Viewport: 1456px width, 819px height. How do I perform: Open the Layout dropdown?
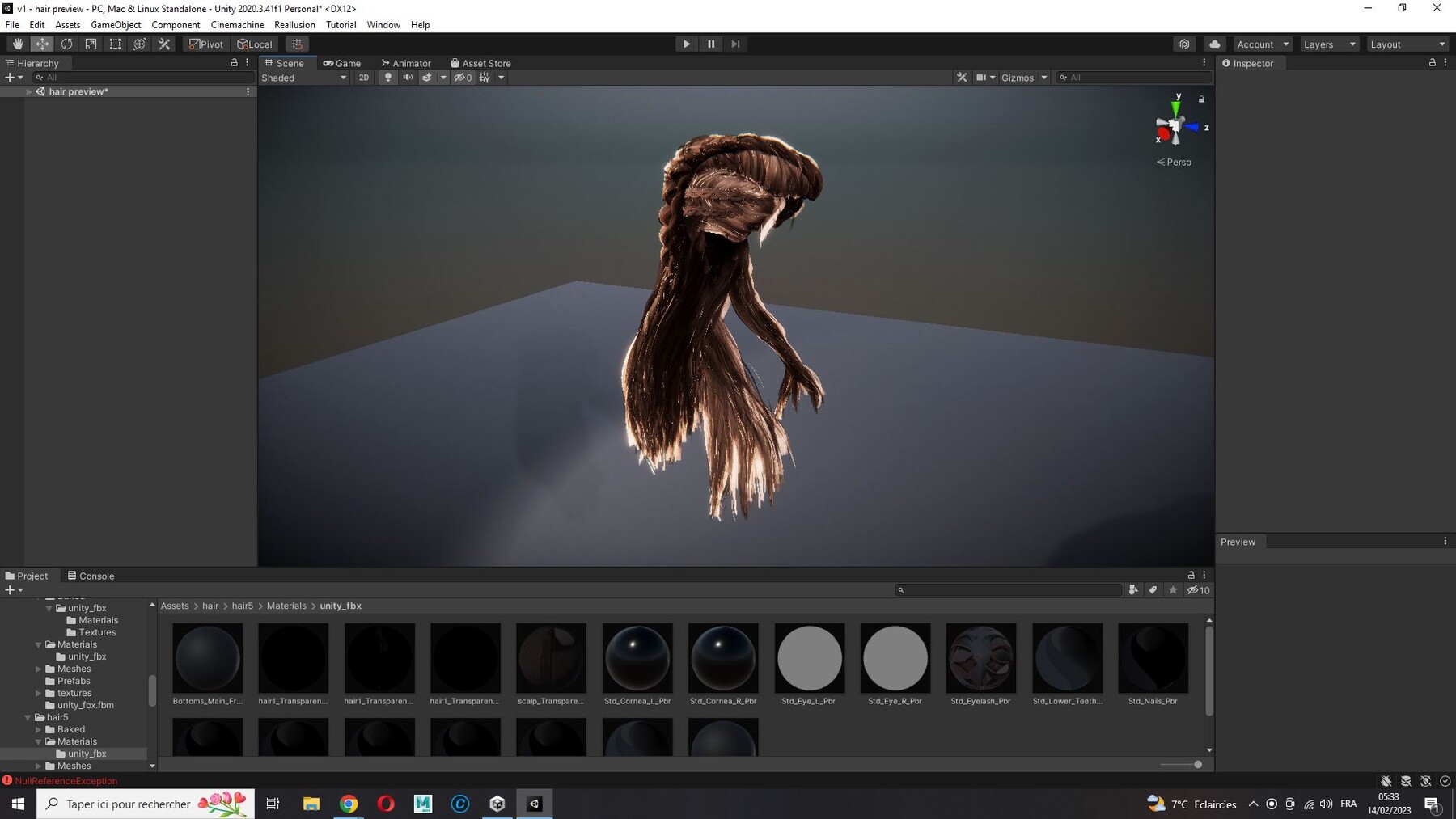(1407, 44)
